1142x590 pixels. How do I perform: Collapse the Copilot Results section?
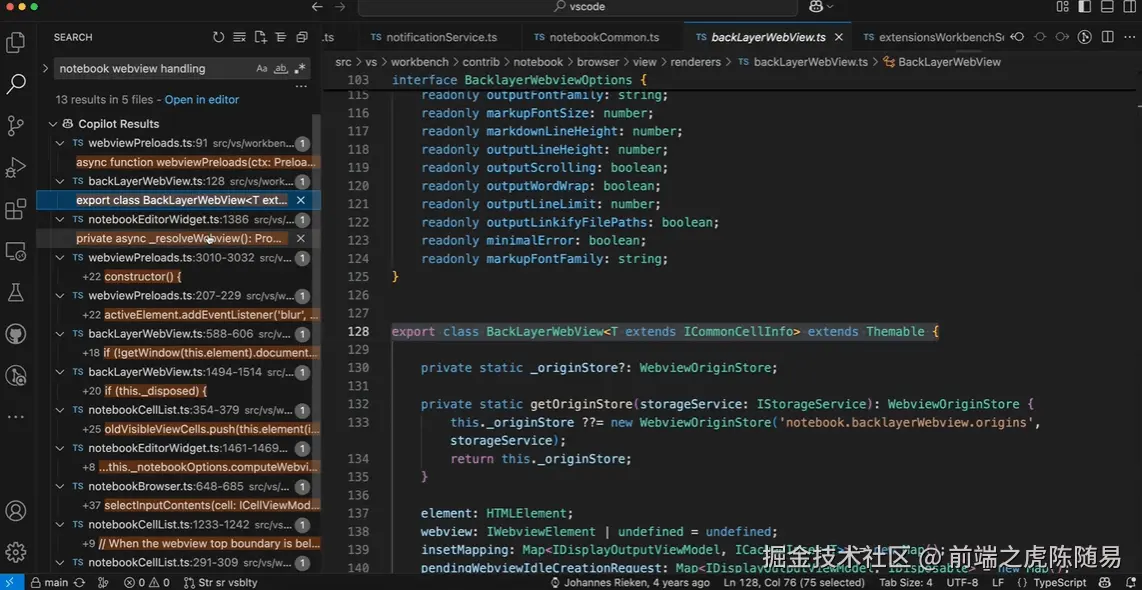point(53,124)
